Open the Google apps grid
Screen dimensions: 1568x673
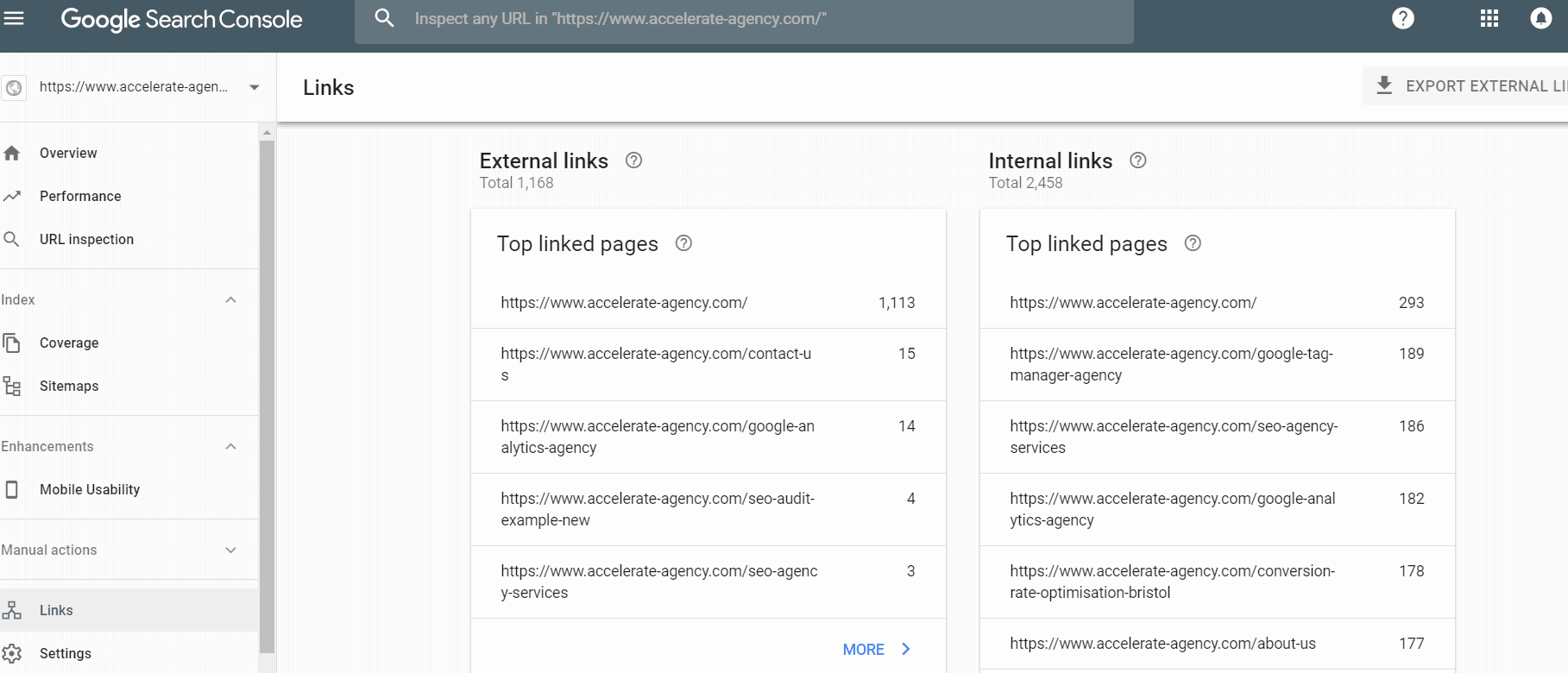[1489, 18]
